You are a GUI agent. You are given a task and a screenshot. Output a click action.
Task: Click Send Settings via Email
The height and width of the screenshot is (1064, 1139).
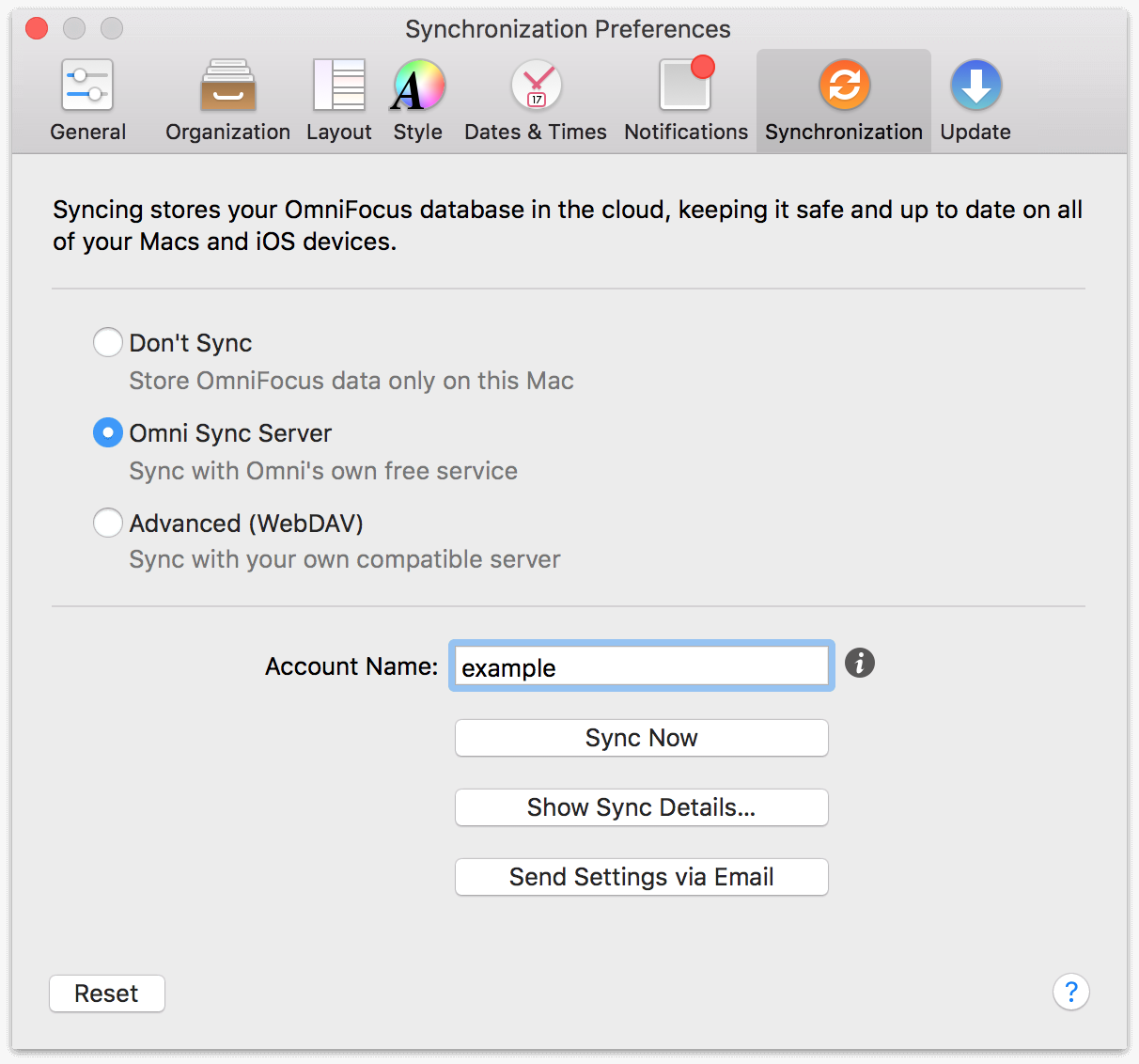pyautogui.click(x=642, y=877)
